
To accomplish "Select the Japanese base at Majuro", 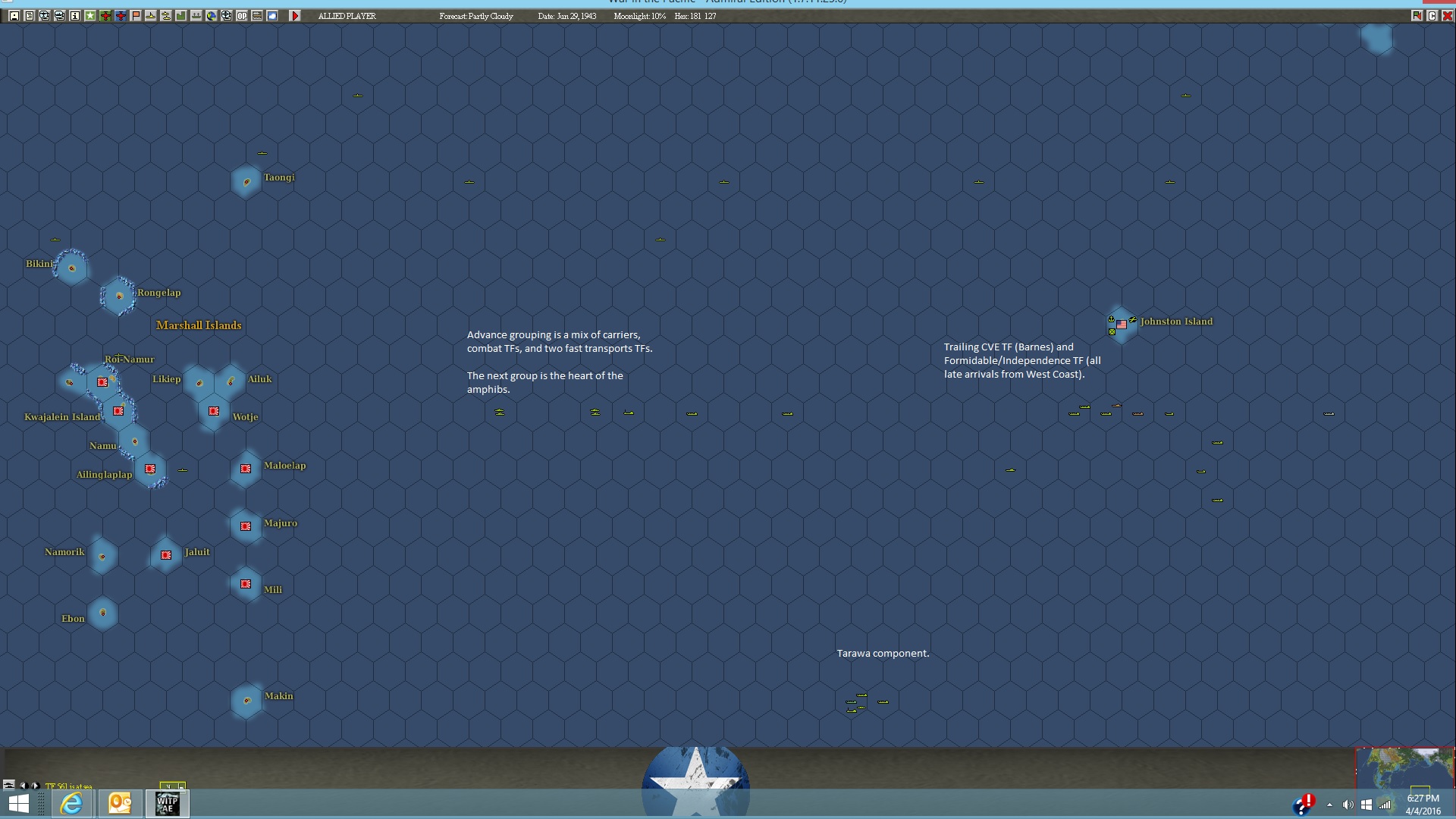I will click(x=246, y=526).
